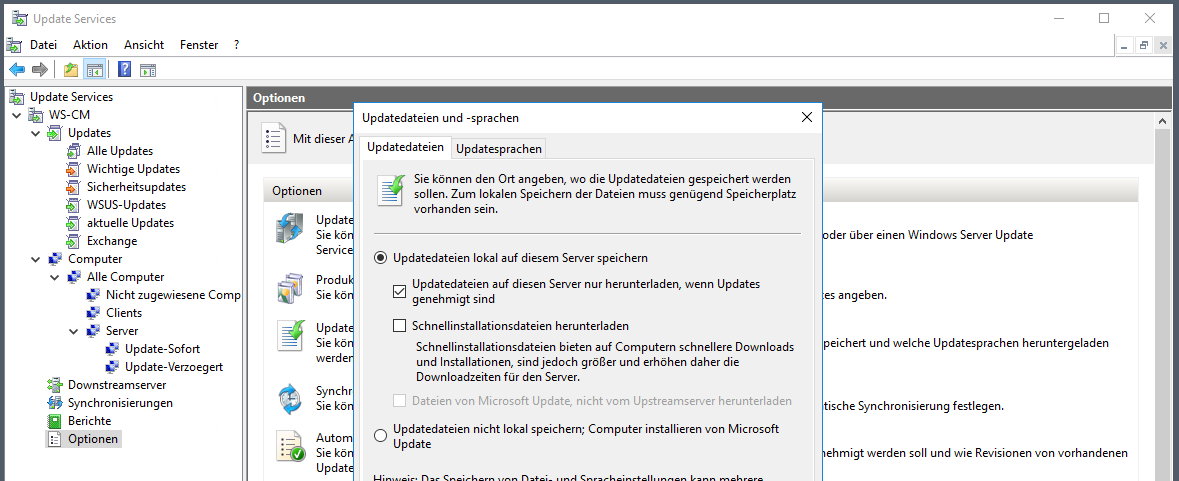Click the folder up-level toolbar icon
Image resolution: width=1179 pixels, height=481 pixels.
[71, 70]
